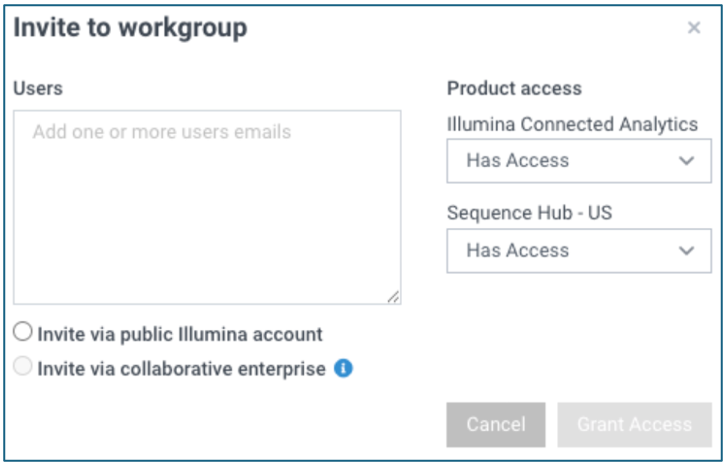This screenshot has height=467, width=725.
Task: Open the Sequence Hub - US access dropdown
Action: click(578, 251)
